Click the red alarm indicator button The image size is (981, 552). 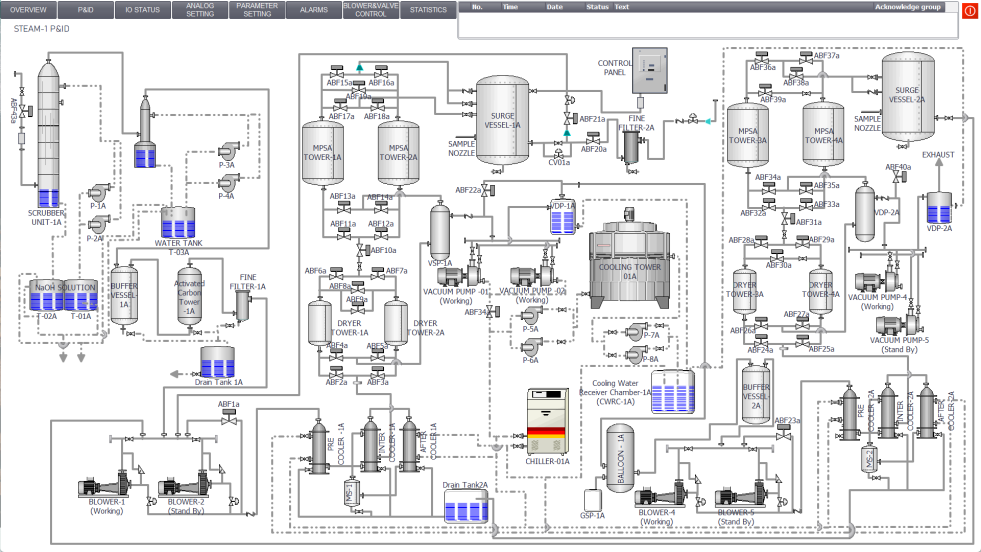(969, 10)
